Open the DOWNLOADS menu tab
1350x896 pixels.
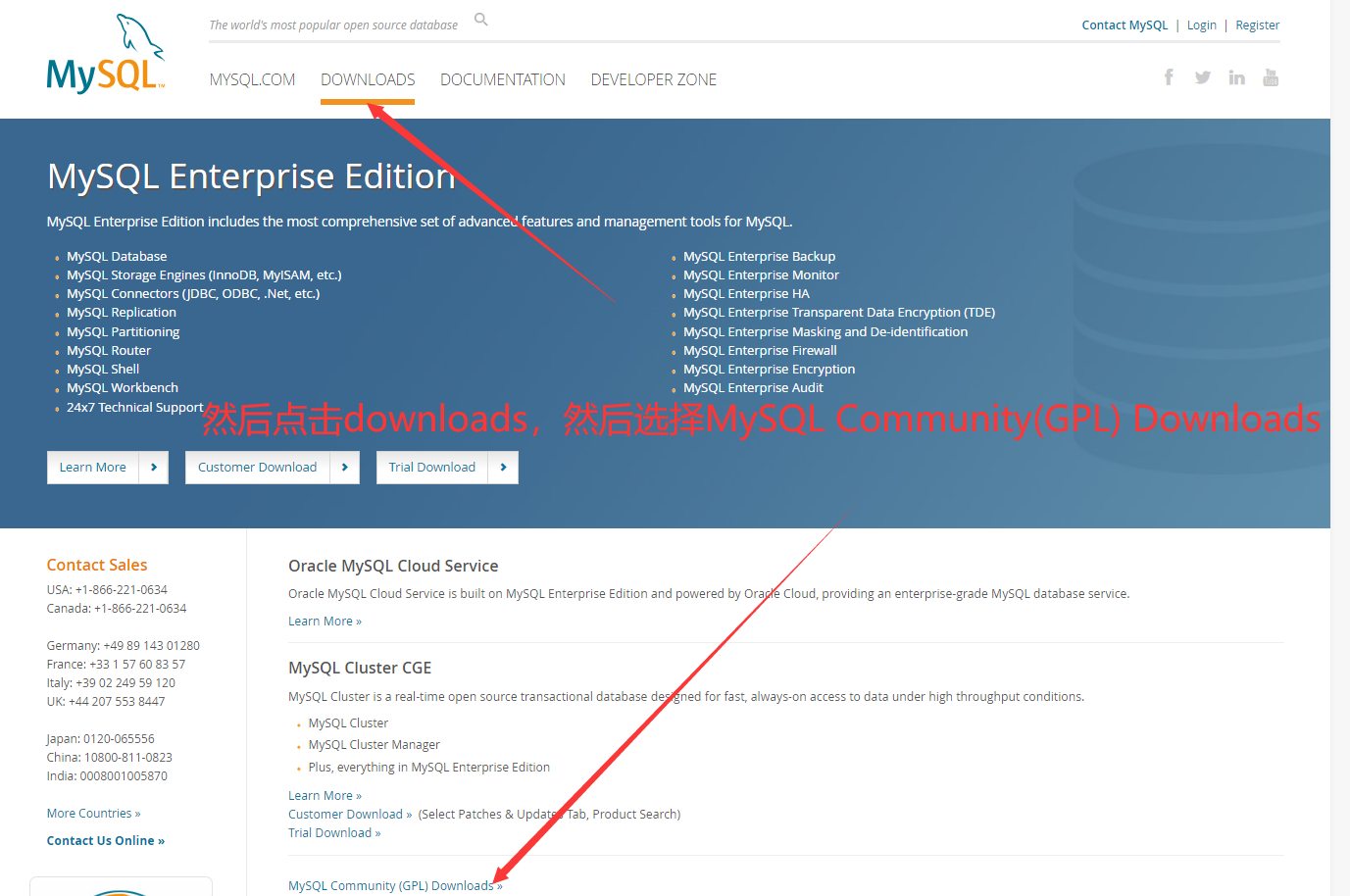coord(368,79)
